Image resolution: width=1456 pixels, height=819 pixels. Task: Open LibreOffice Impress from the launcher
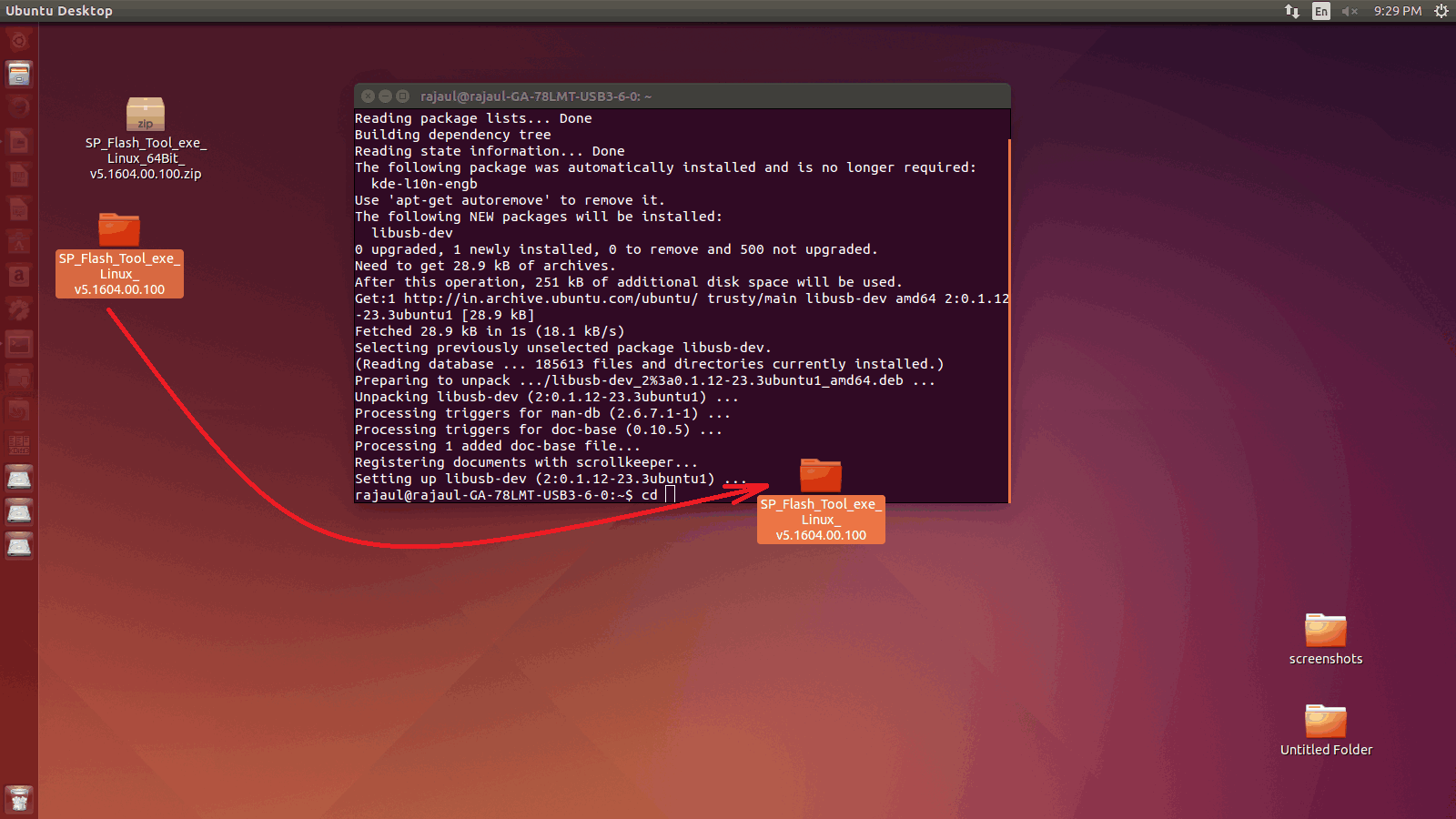pos(19,208)
